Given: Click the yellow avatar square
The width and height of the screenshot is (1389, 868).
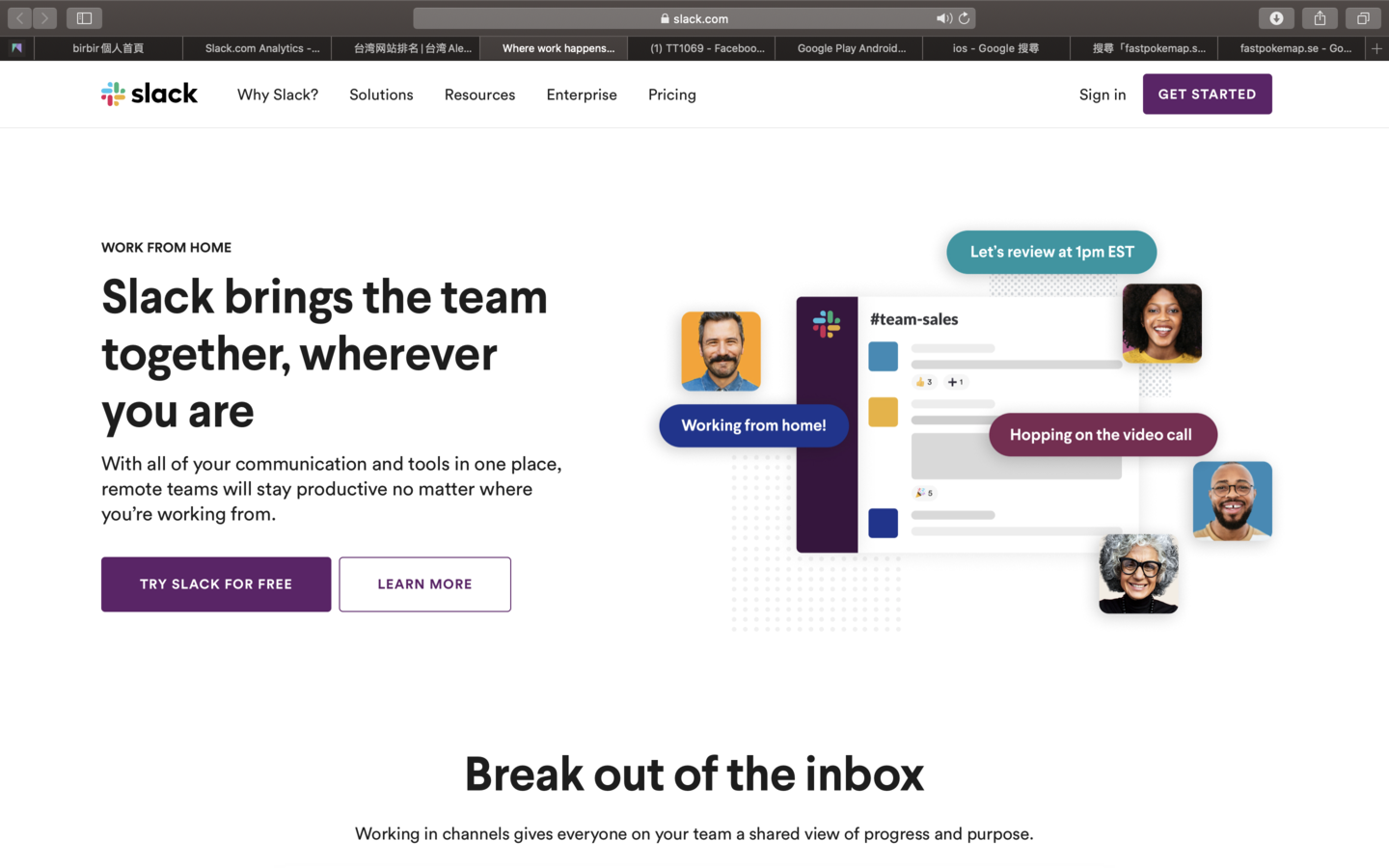Looking at the screenshot, I should click(883, 412).
